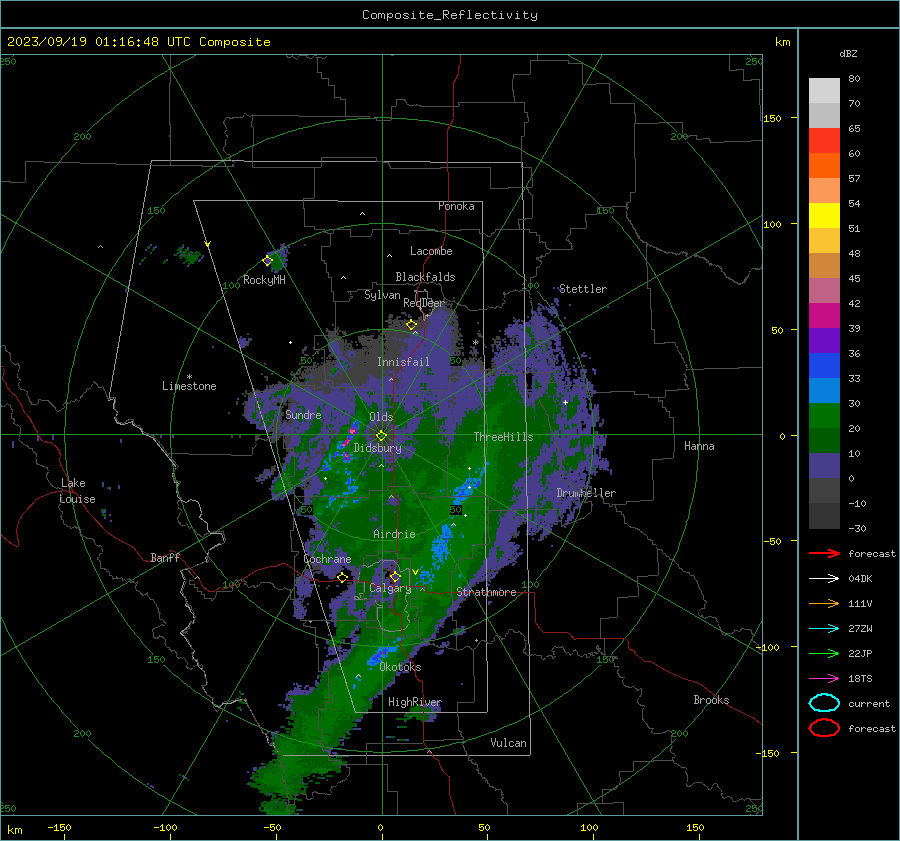Screen dimensions: 900x841
Task: Click the Didsbury town label
Action: tap(377, 448)
